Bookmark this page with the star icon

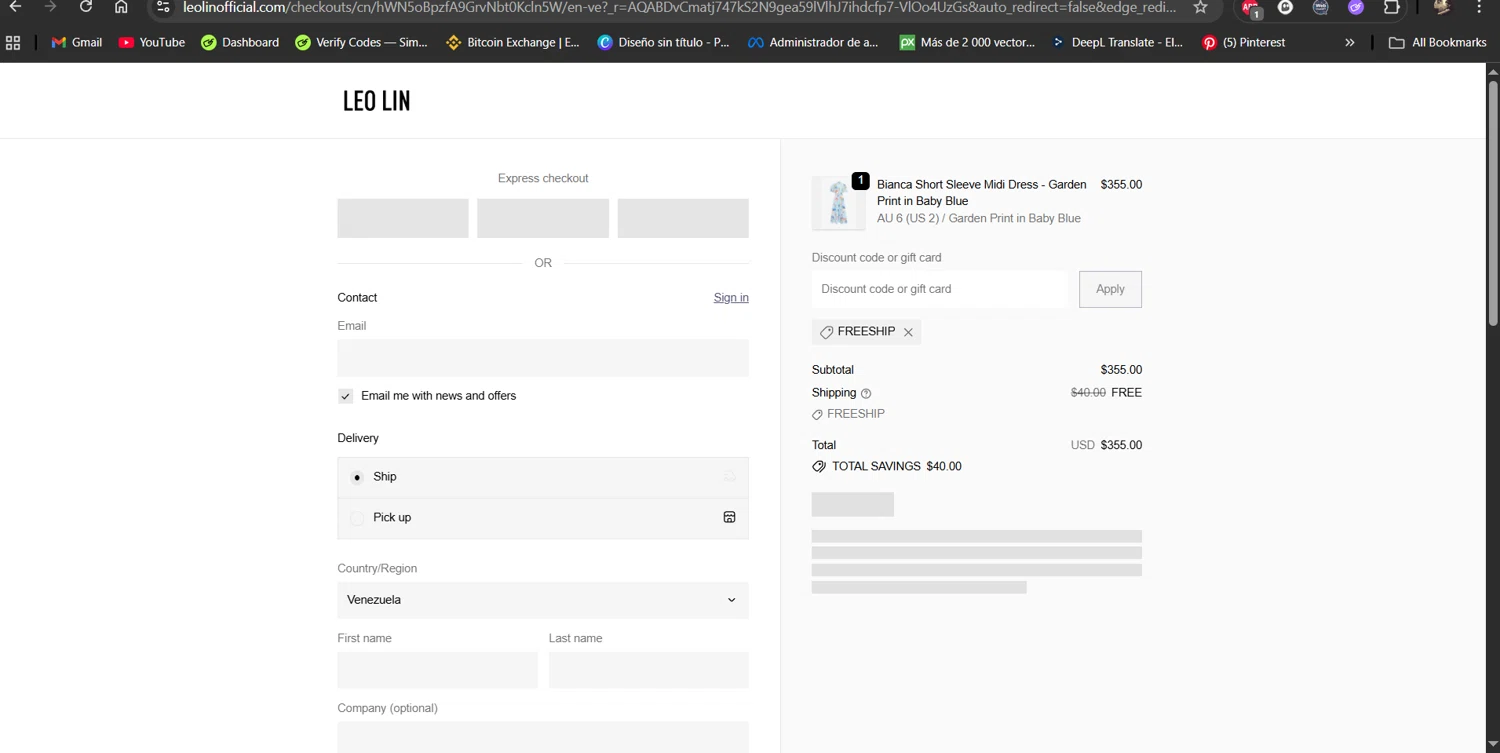coord(1201,7)
